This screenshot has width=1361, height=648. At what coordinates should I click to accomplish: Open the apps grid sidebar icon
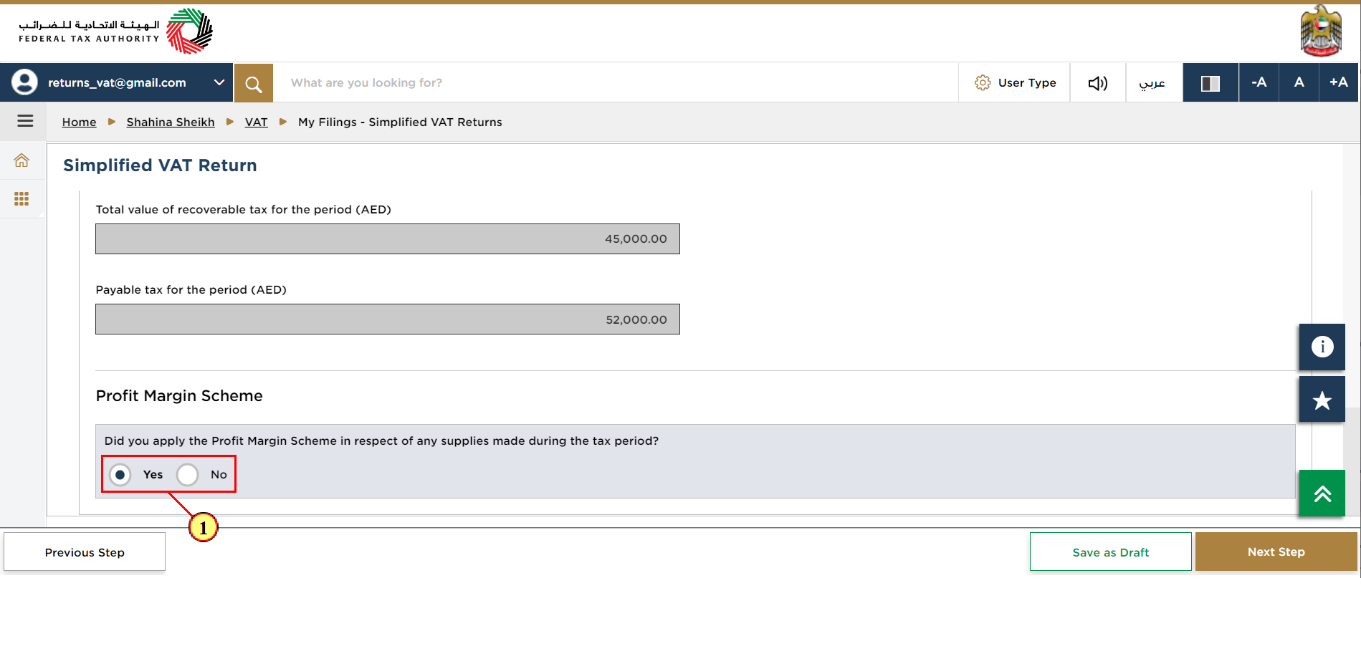click(21, 199)
